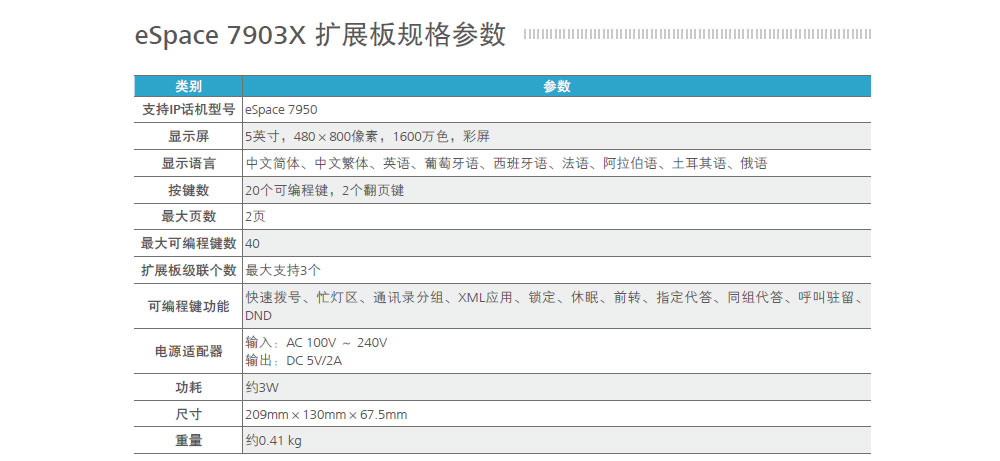The width and height of the screenshot is (1000, 461).
Task: Select the 类别 column header
Action: [188, 86]
